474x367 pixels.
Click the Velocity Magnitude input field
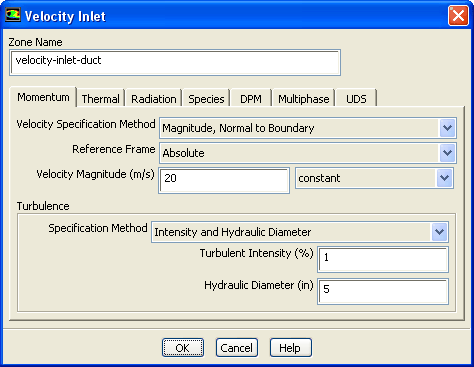(x=224, y=180)
